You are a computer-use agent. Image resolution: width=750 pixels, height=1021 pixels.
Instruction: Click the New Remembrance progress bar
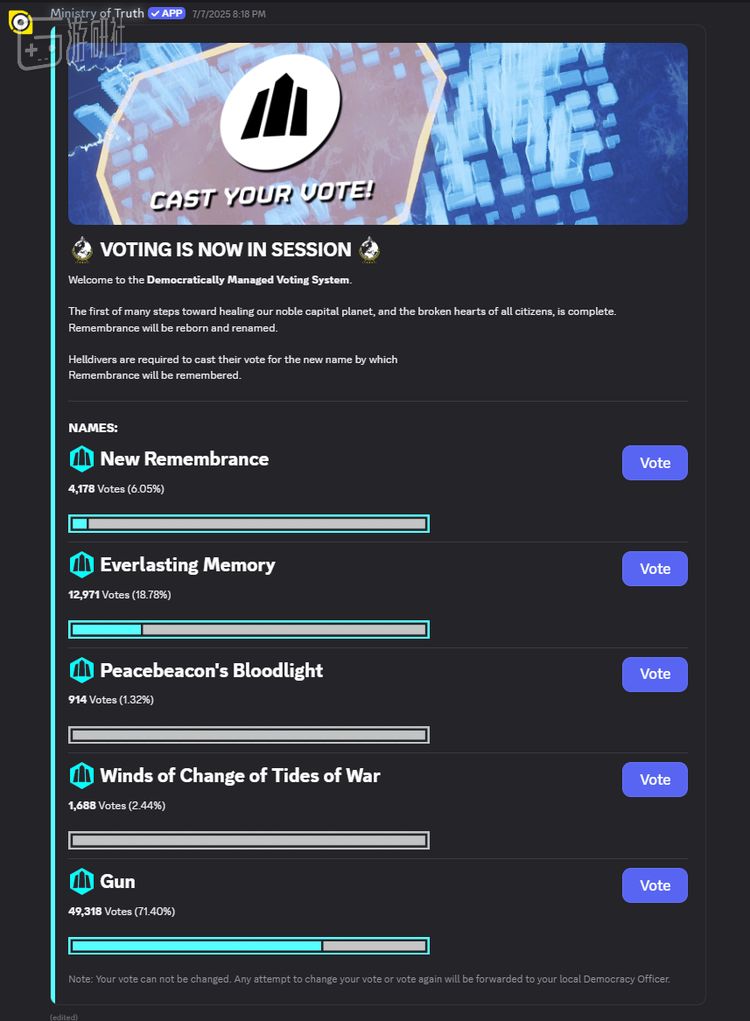tap(249, 524)
